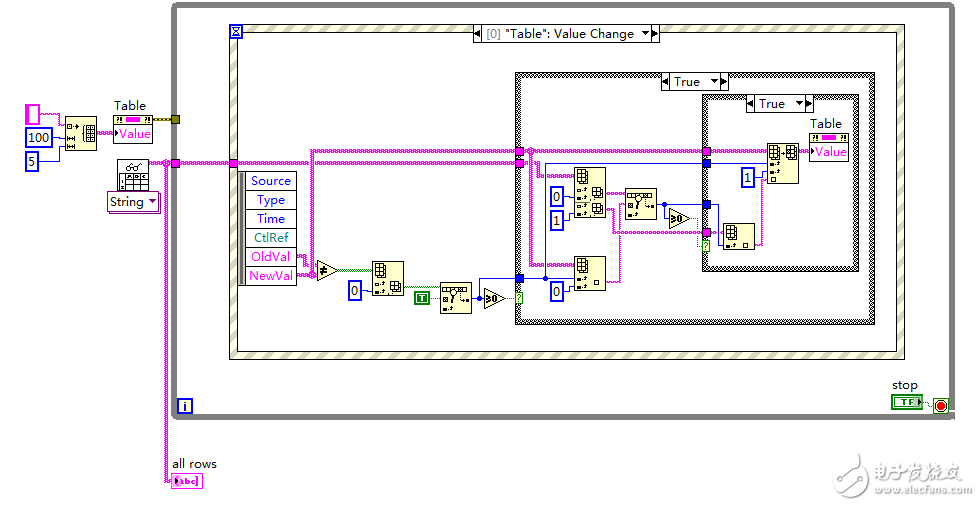Viewport: 980px width, 506px height.
Task: Select lower Index Array node in outer case
Action: click(x=589, y=274)
